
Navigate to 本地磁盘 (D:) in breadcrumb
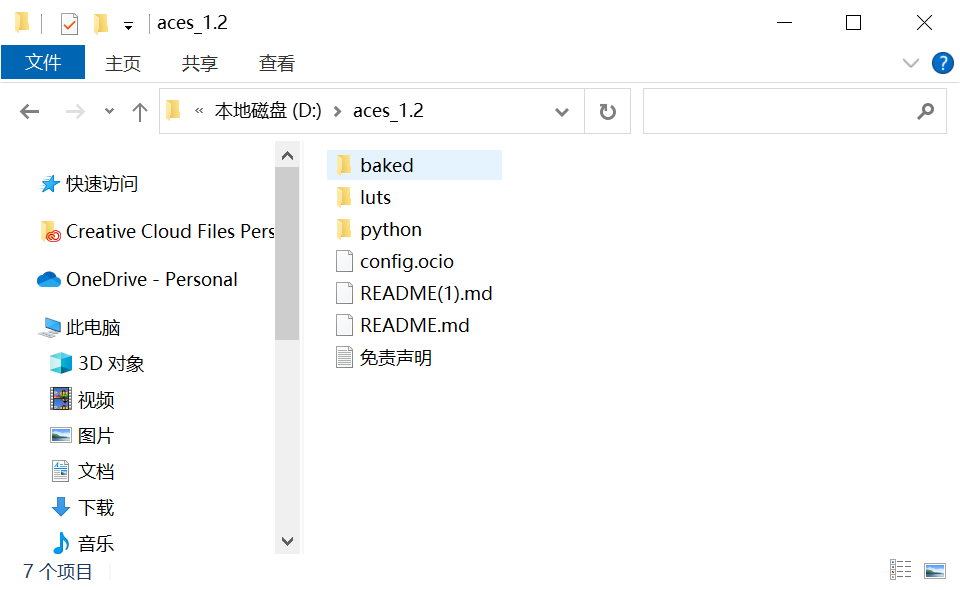pos(268,111)
